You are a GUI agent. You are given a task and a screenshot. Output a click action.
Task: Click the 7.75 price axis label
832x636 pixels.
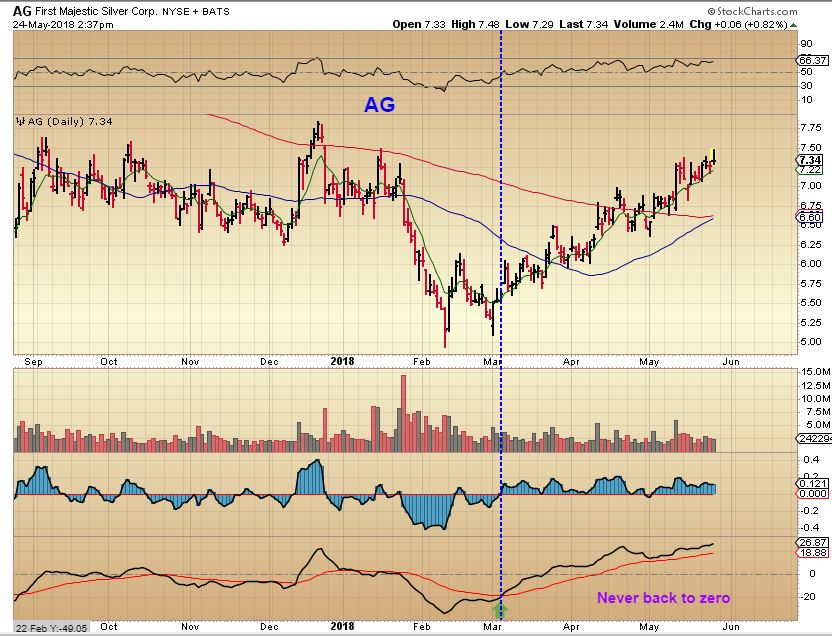(811, 127)
